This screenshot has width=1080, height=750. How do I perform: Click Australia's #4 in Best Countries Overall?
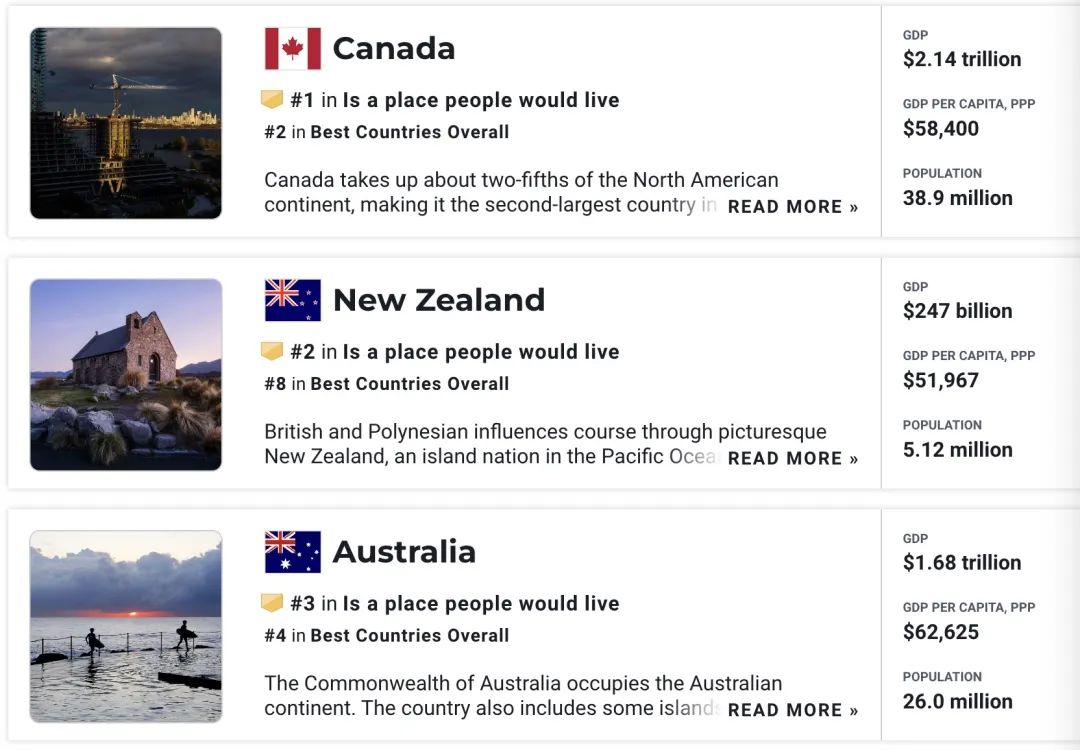pyautogui.click(x=386, y=636)
